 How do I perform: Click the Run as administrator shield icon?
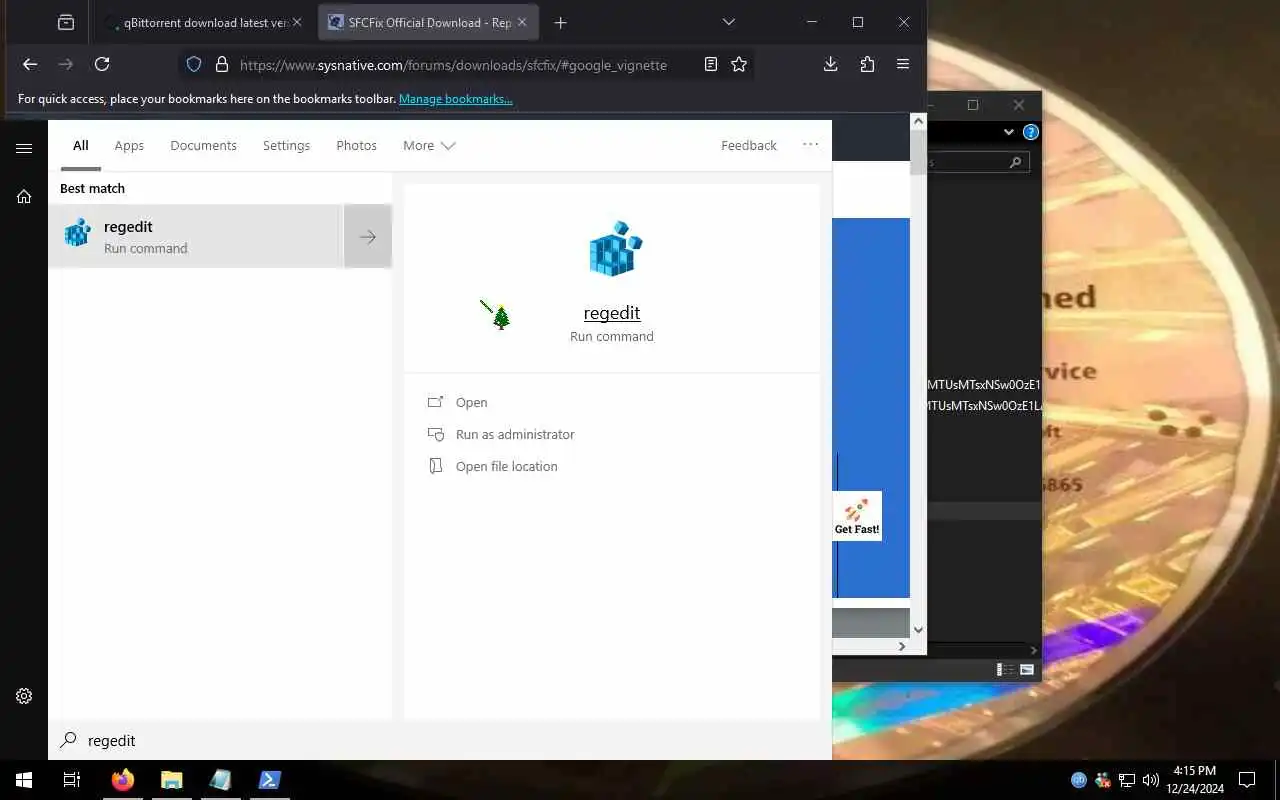point(435,434)
